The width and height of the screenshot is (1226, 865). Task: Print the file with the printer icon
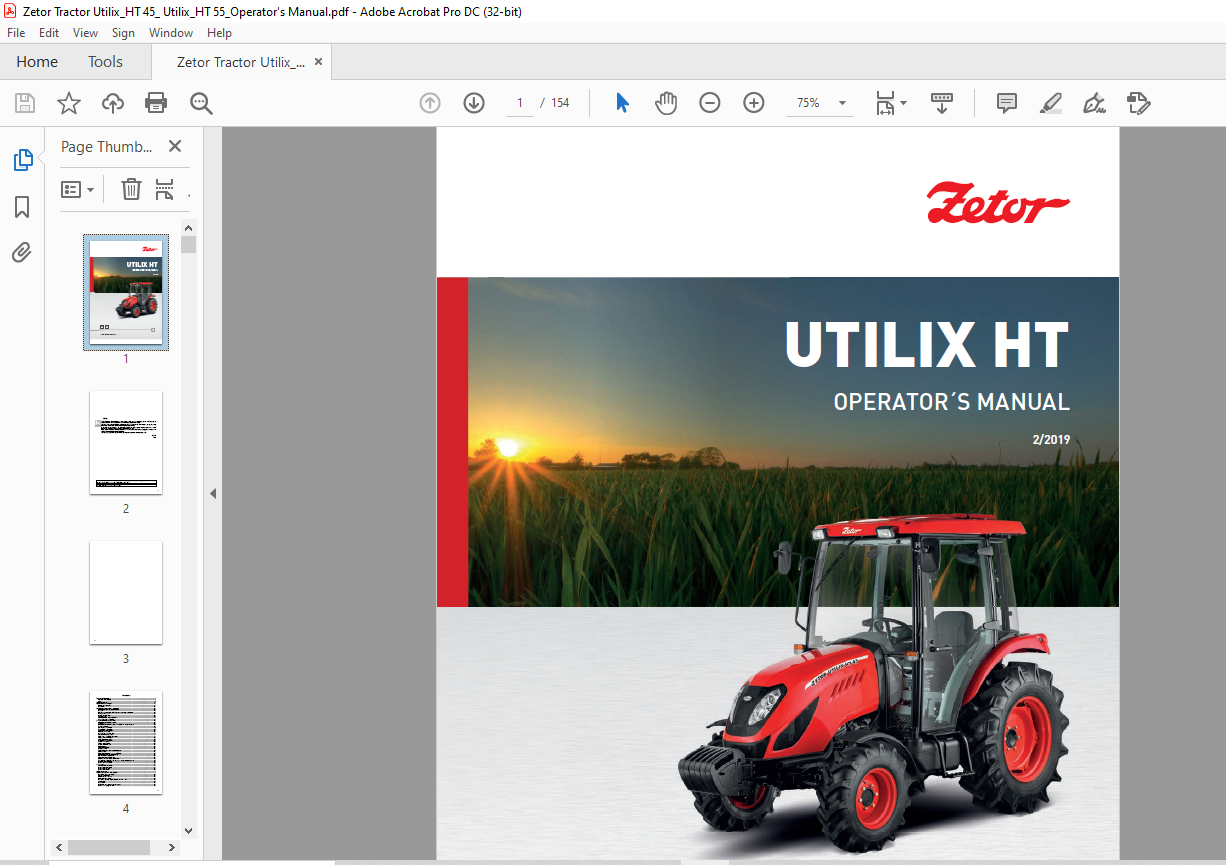click(x=156, y=103)
